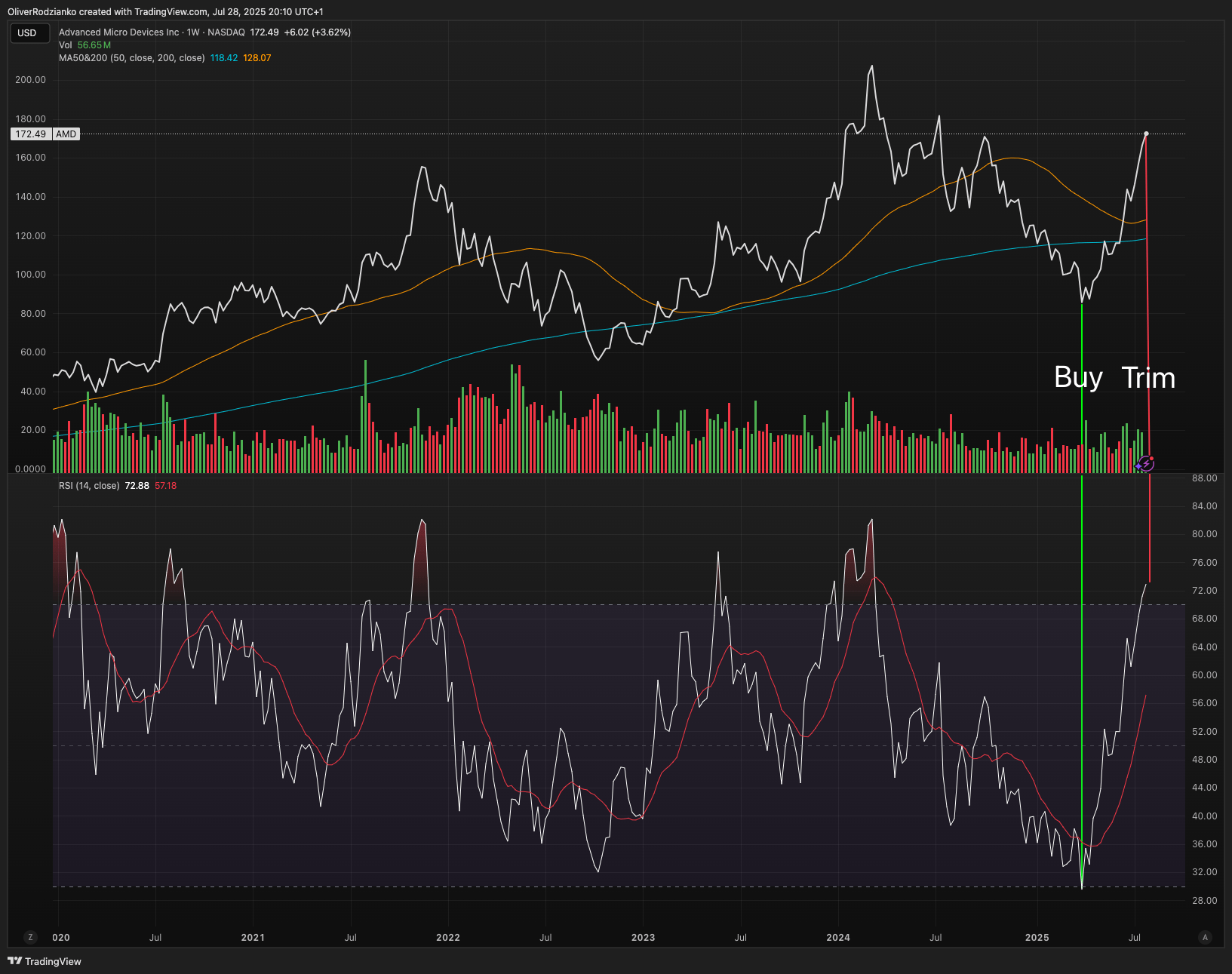Click the orange MA200 value 128.07
Screen dimensions: 1232x974
(257, 57)
